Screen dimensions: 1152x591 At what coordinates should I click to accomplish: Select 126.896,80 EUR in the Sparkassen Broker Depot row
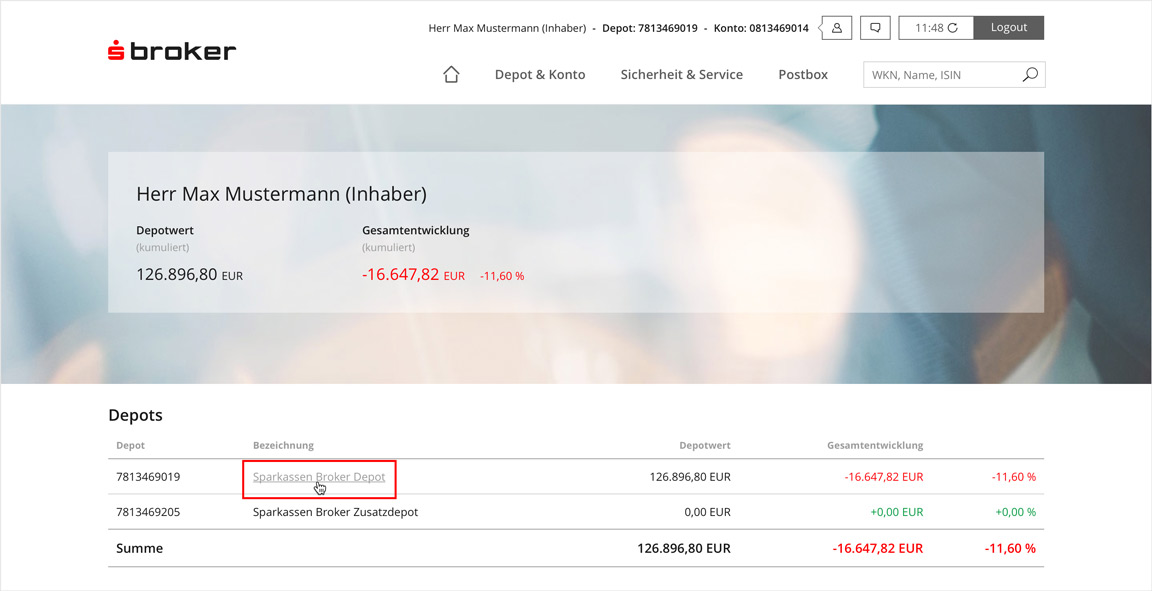click(690, 477)
